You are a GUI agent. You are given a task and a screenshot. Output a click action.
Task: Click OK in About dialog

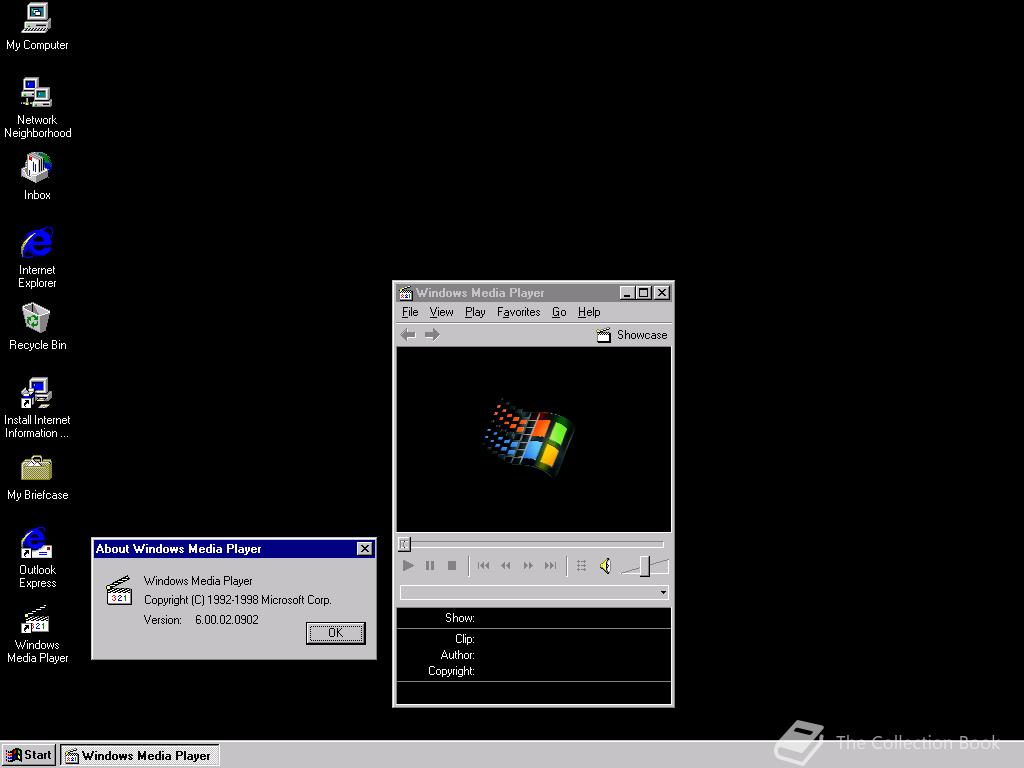pyautogui.click(x=336, y=633)
